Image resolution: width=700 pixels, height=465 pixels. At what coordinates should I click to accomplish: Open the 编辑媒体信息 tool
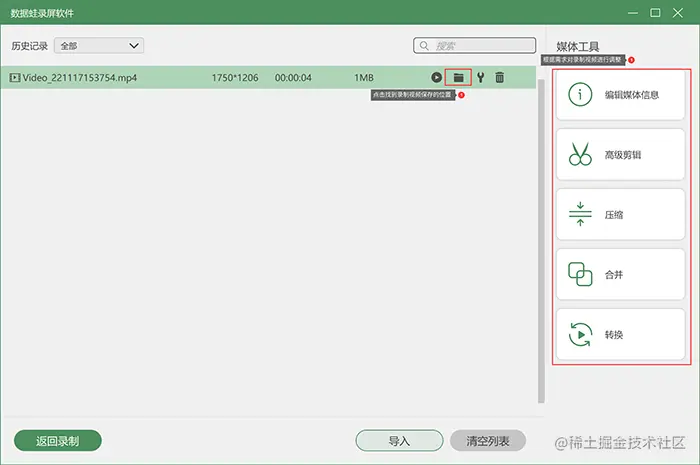click(620, 95)
